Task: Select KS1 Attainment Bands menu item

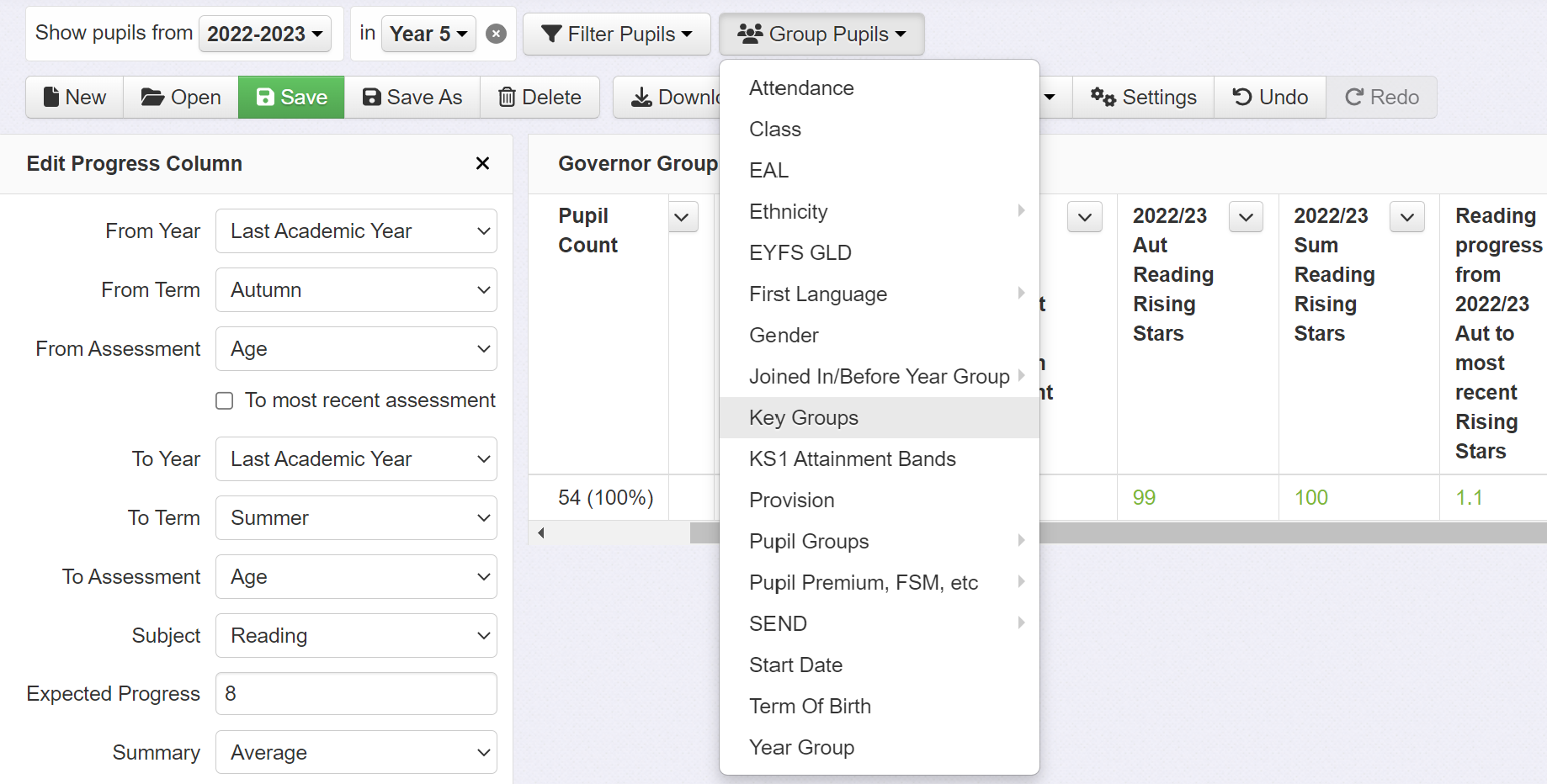Action: click(x=880, y=459)
